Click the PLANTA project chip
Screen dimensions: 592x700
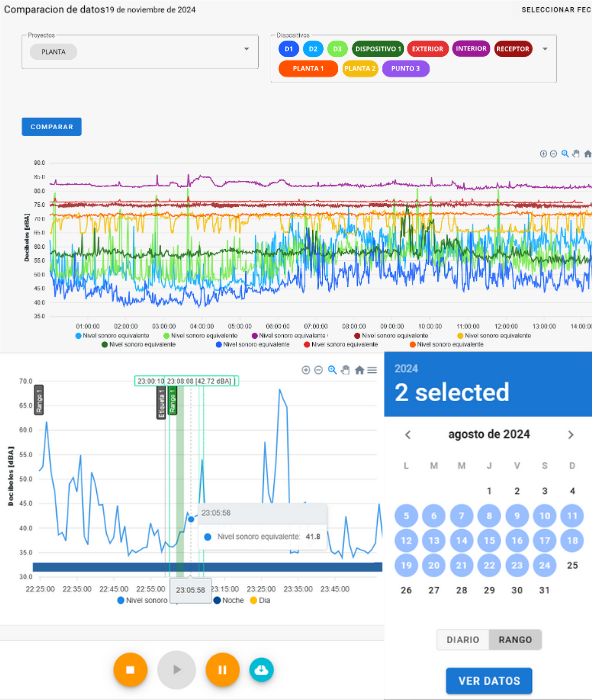pyautogui.click(x=54, y=52)
